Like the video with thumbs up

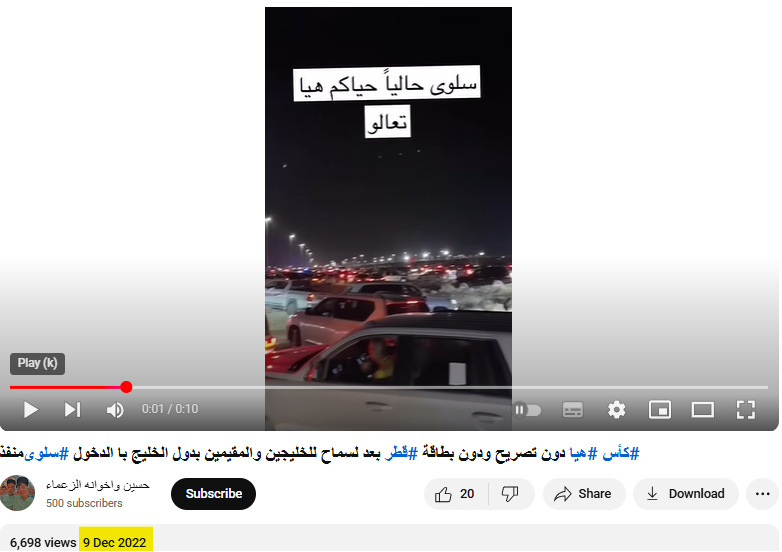point(455,494)
